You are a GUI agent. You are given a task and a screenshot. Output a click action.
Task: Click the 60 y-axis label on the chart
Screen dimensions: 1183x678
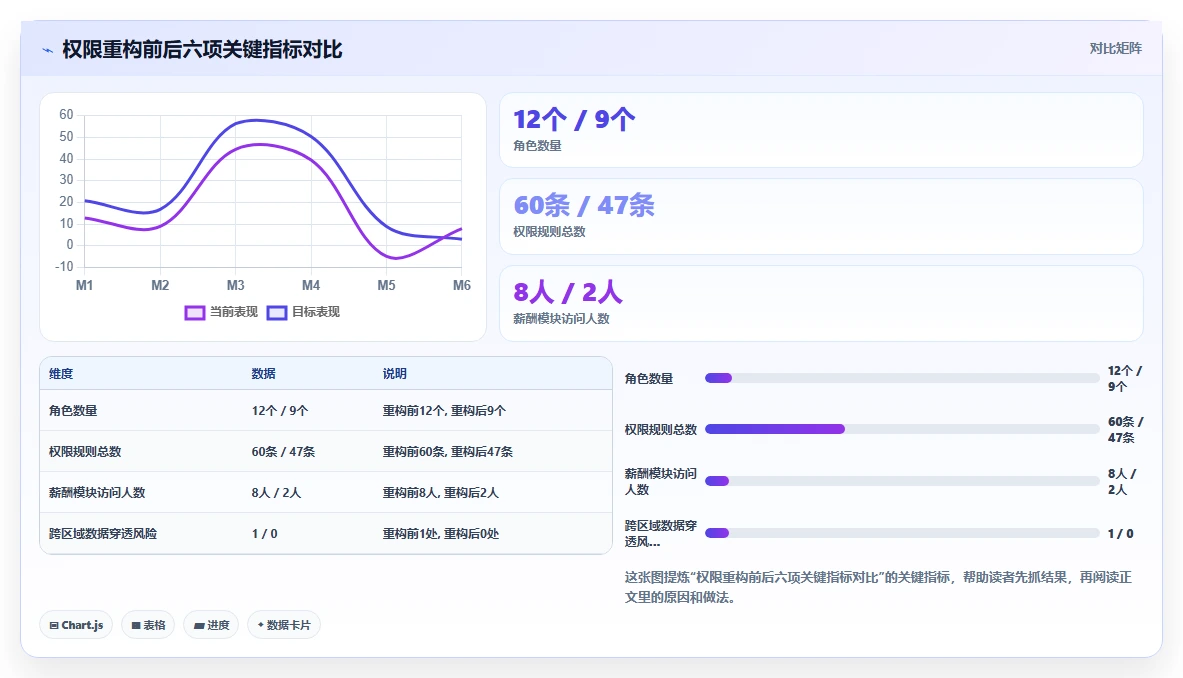(x=66, y=115)
